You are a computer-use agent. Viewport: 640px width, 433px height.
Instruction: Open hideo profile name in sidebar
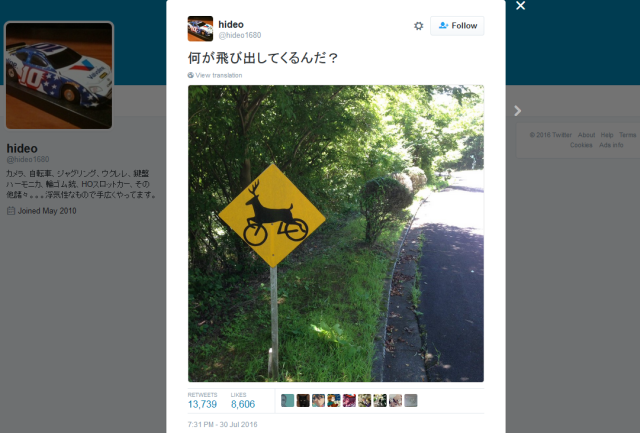pos(22,148)
